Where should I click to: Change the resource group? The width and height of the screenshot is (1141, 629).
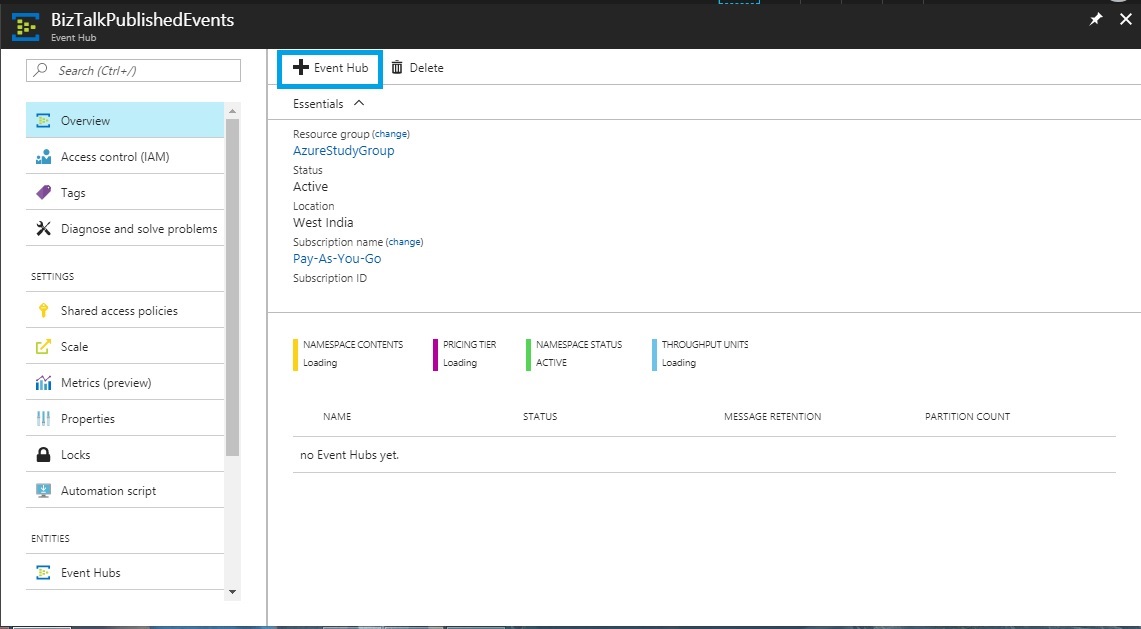point(391,134)
